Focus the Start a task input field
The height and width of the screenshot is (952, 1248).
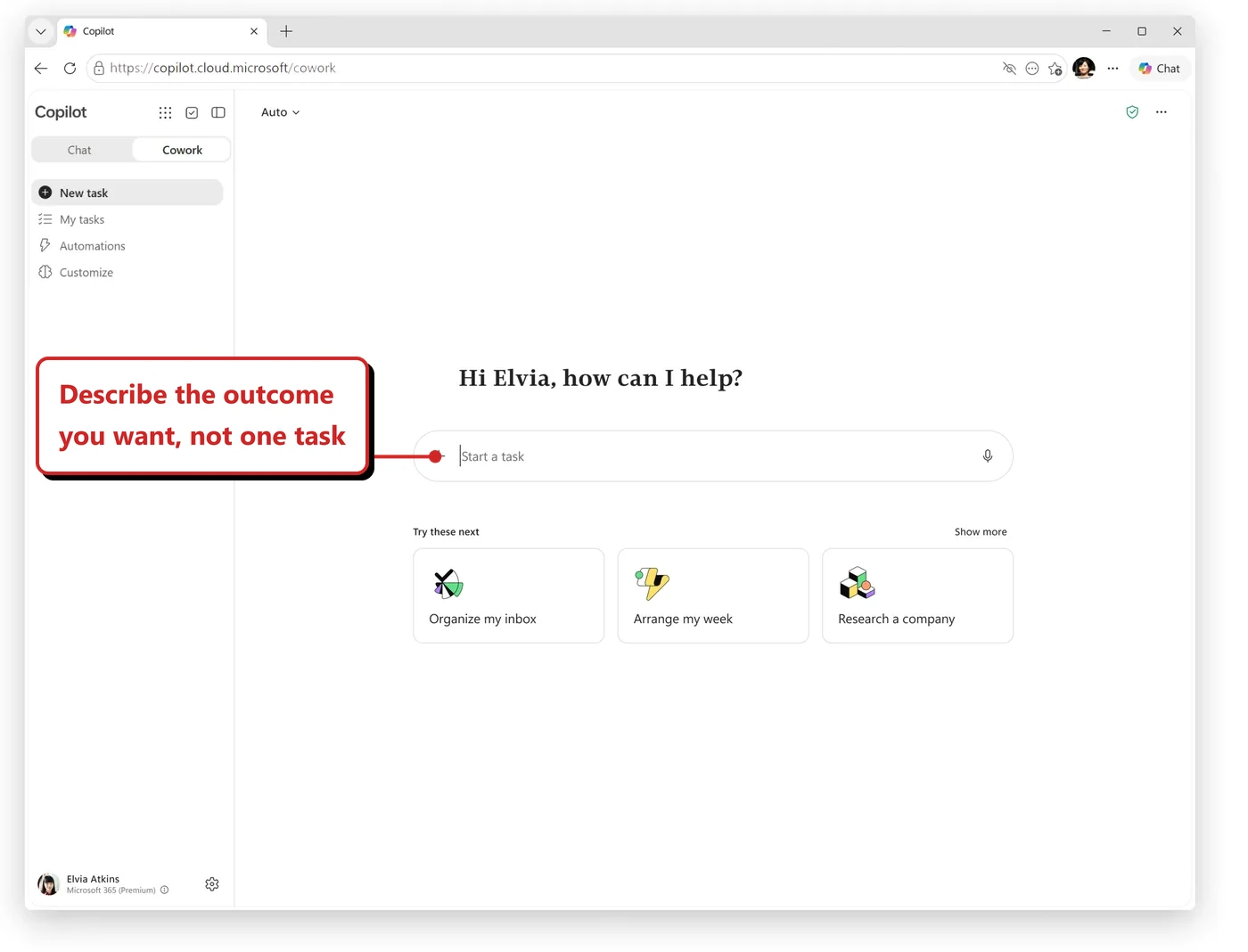713,456
